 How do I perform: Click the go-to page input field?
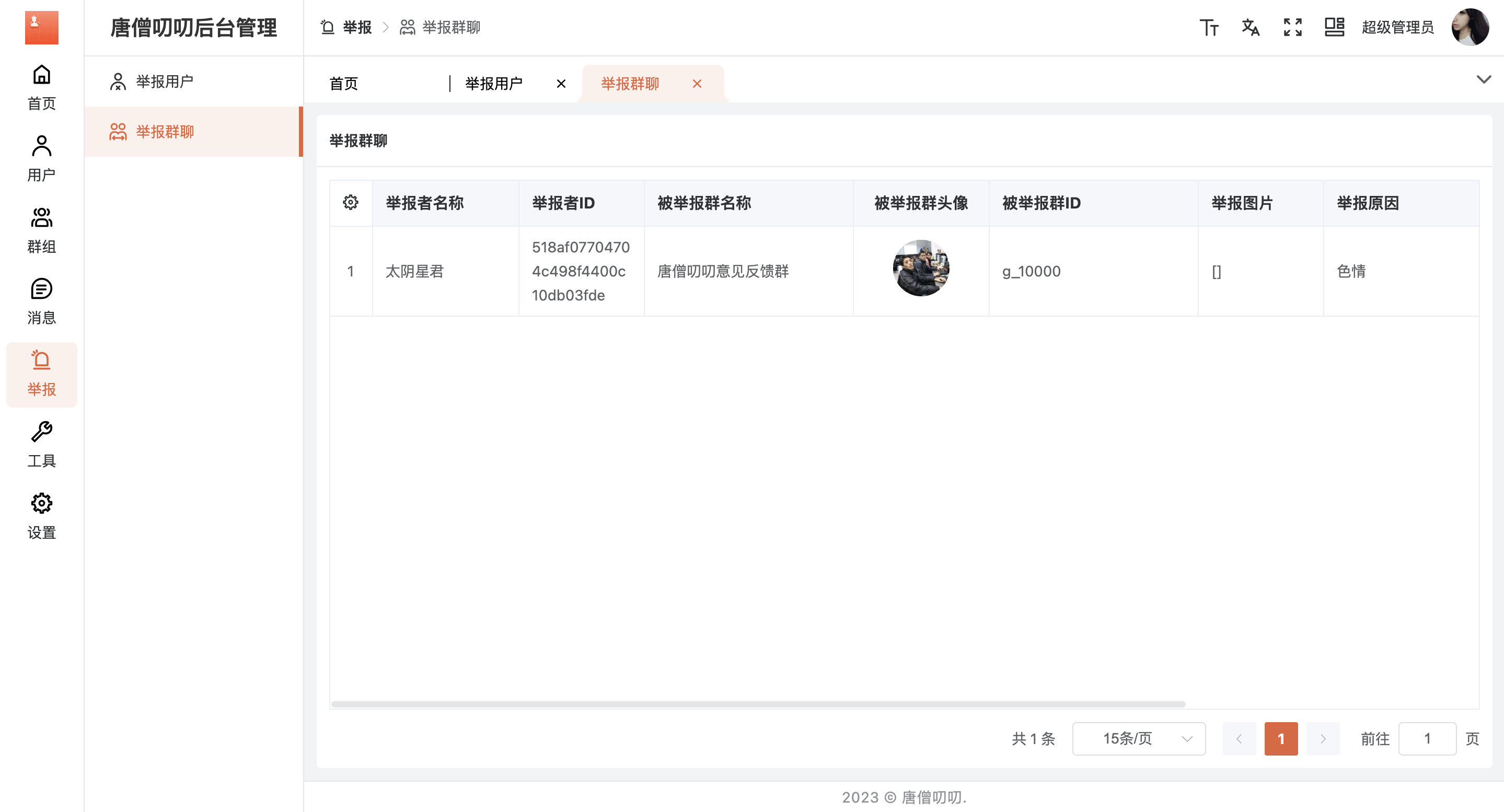pos(1426,738)
